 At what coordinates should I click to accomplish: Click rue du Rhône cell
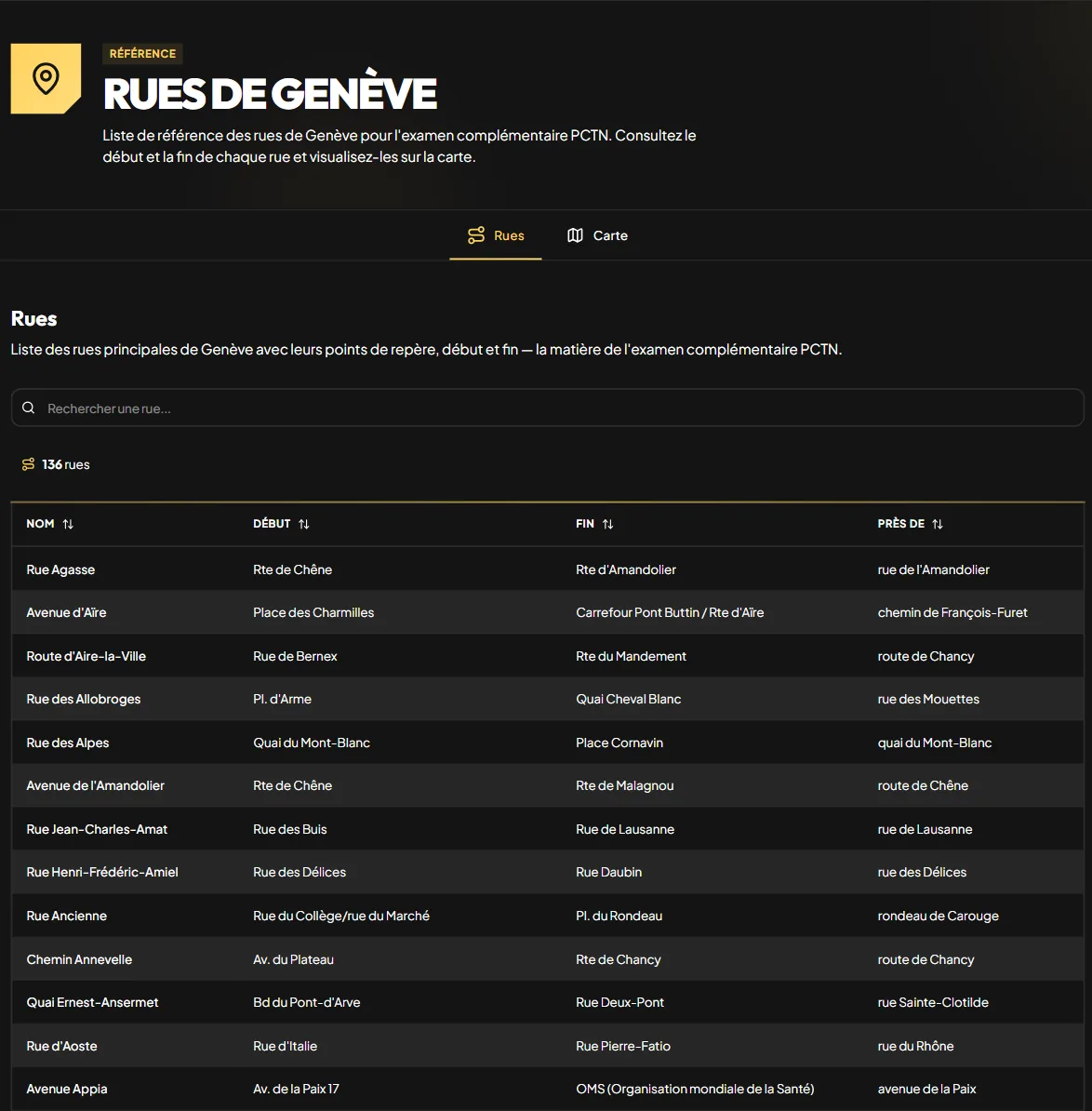point(915,1046)
